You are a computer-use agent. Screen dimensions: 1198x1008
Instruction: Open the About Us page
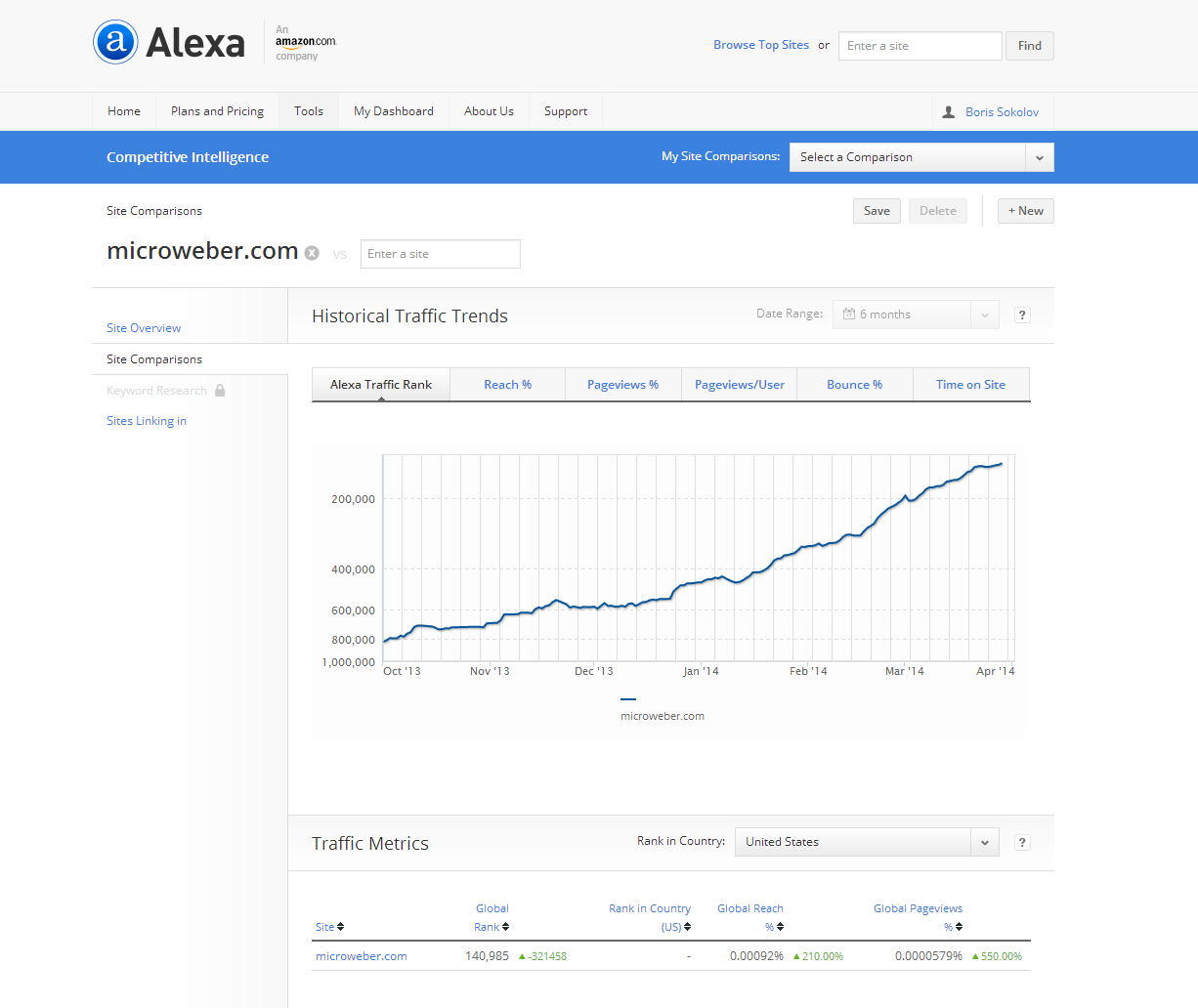click(489, 111)
